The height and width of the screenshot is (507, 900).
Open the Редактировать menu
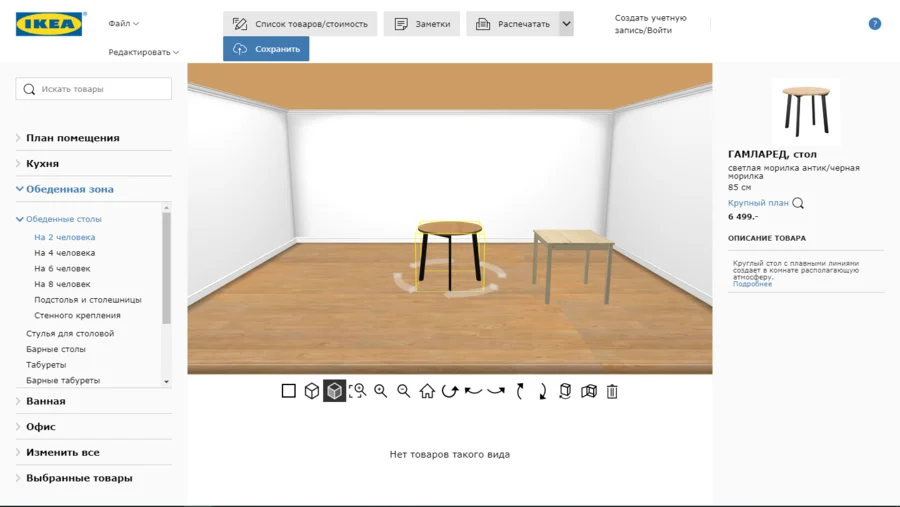143,52
